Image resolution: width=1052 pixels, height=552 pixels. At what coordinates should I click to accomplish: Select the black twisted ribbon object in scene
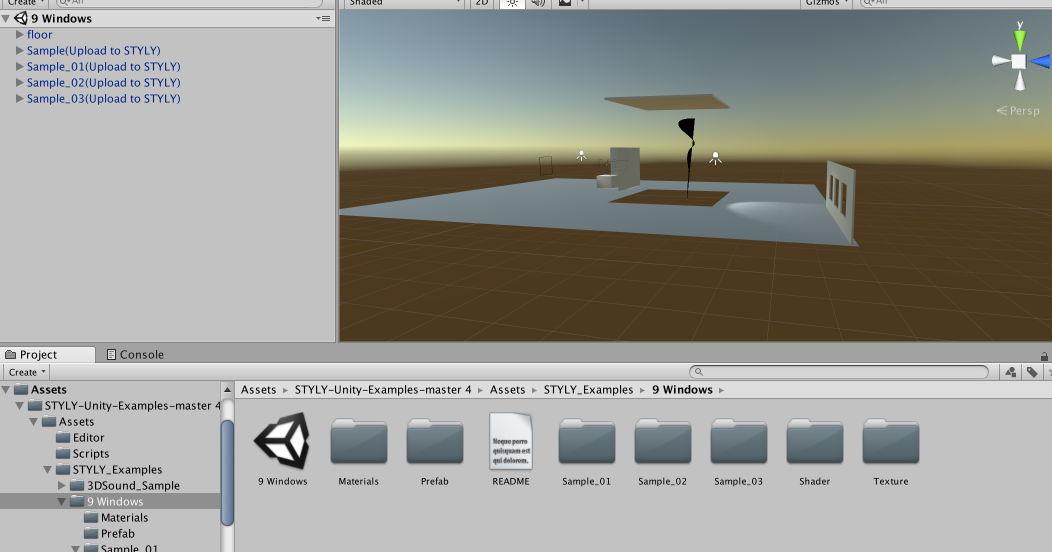pyautogui.click(x=688, y=158)
